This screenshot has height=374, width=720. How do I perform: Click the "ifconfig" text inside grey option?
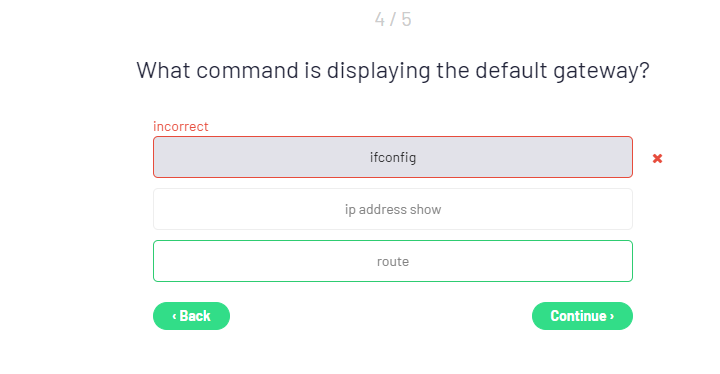point(393,158)
